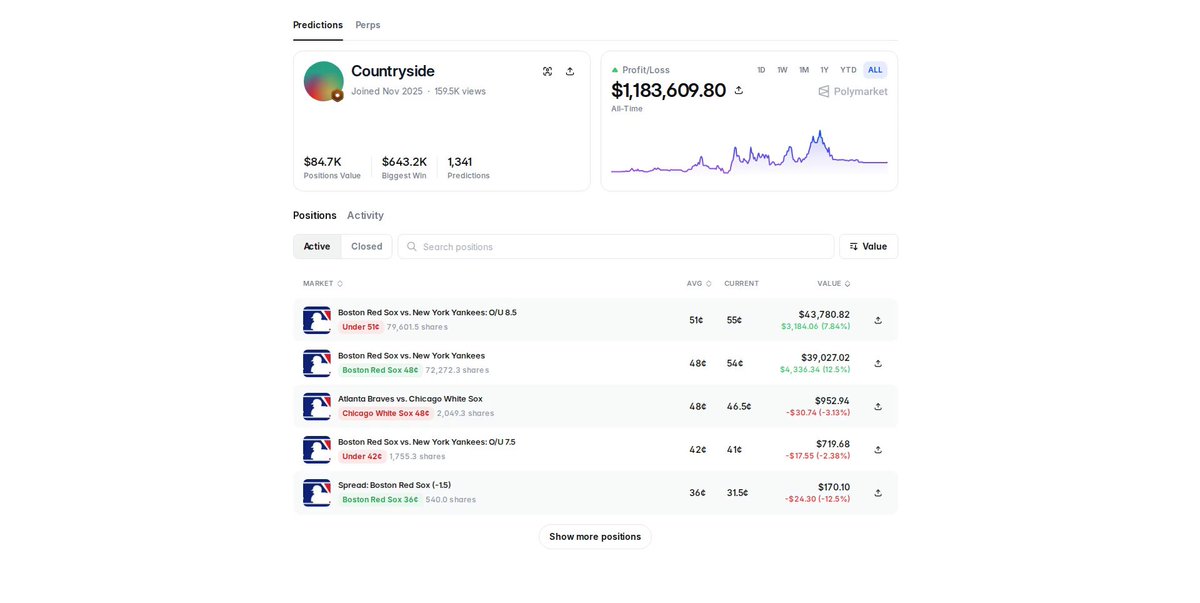Sort positions by the VALUE column header

click(x=834, y=283)
